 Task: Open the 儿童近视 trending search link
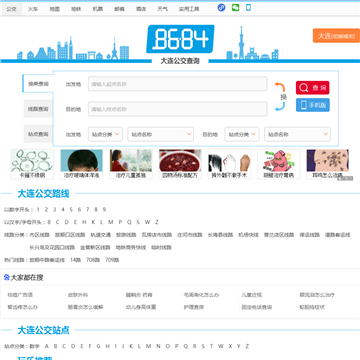pos(252,295)
